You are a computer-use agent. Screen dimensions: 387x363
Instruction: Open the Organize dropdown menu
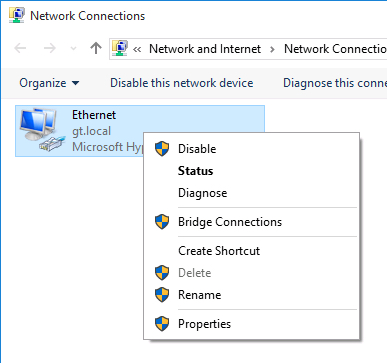pyautogui.click(x=49, y=83)
